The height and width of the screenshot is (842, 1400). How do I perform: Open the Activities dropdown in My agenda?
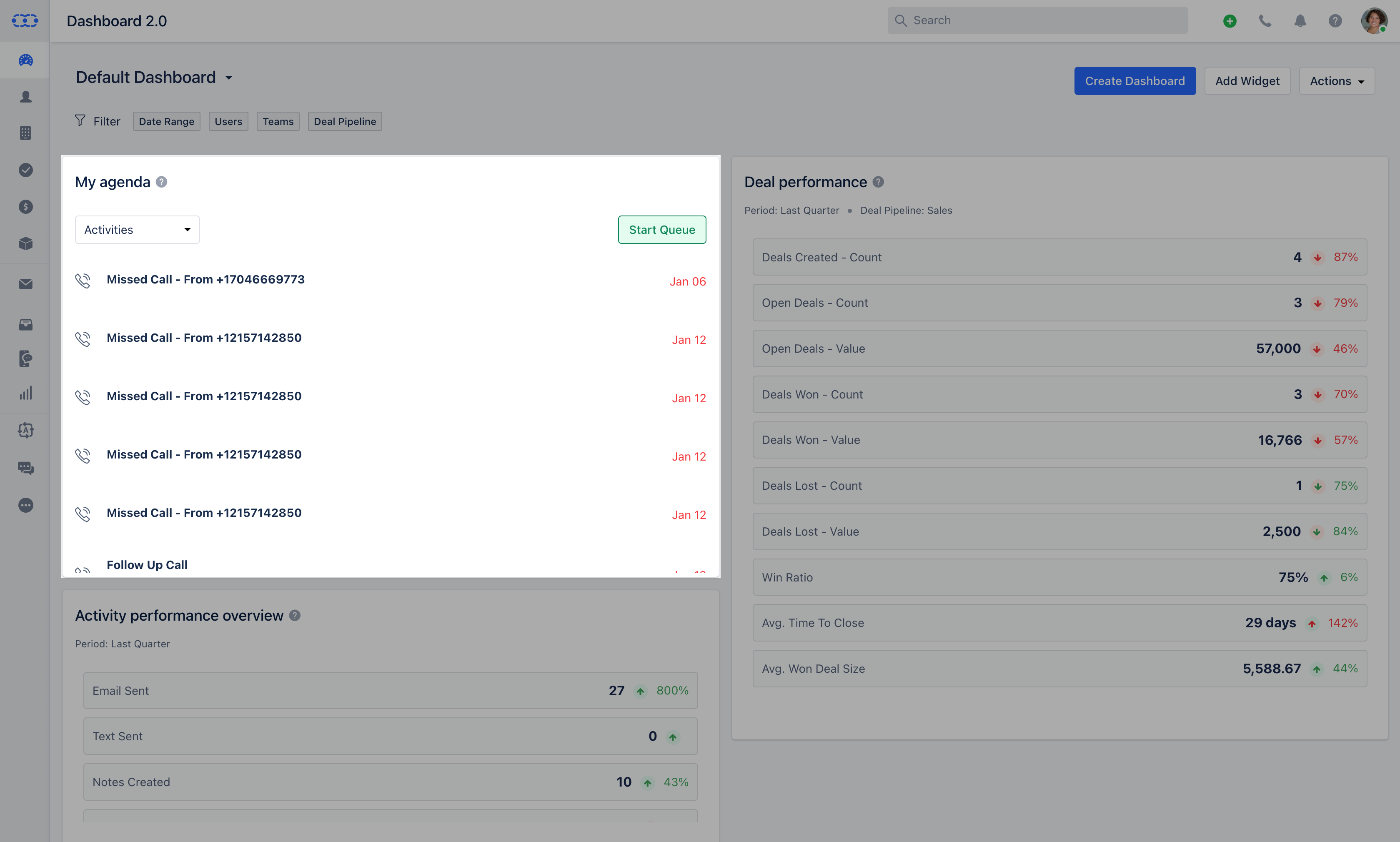point(137,230)
